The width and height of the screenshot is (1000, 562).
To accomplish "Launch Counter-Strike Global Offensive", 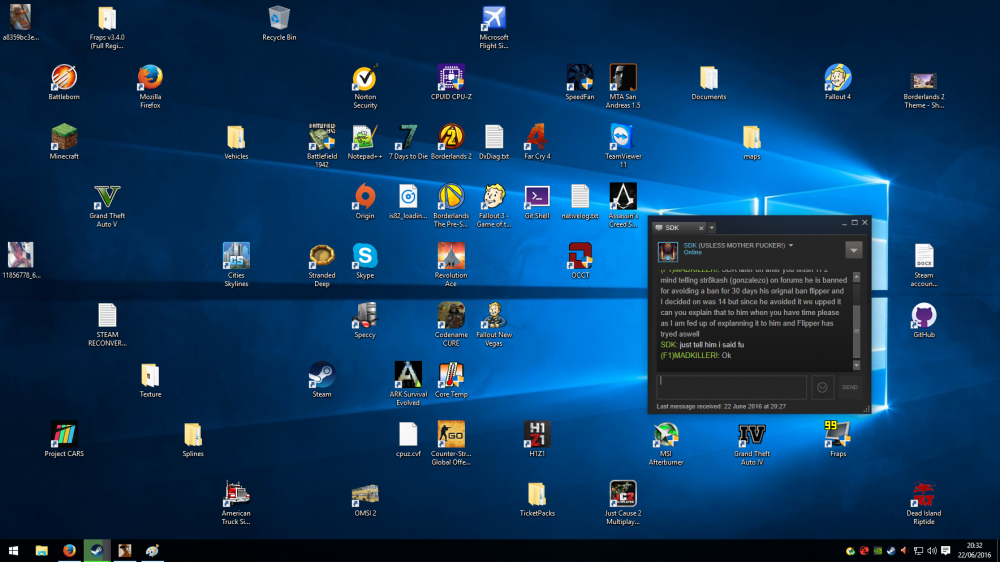I will (451, 443).
